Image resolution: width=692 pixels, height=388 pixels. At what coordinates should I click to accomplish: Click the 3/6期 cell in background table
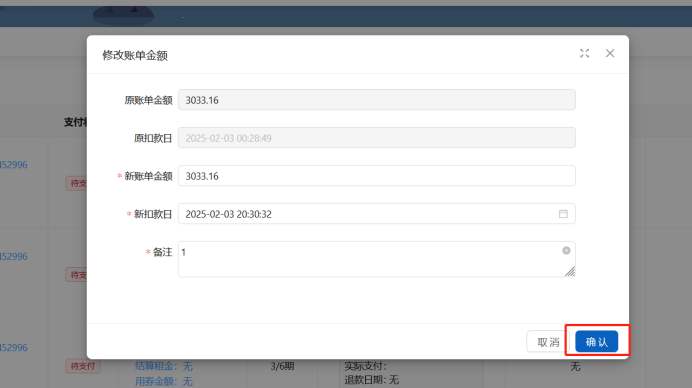(x=282, y=366)
